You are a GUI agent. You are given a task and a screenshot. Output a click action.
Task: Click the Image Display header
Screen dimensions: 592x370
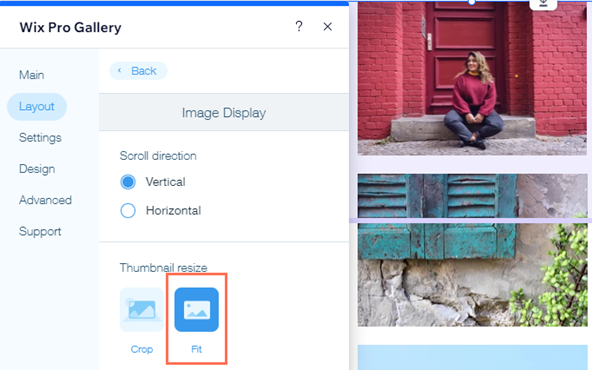[224, 113]
